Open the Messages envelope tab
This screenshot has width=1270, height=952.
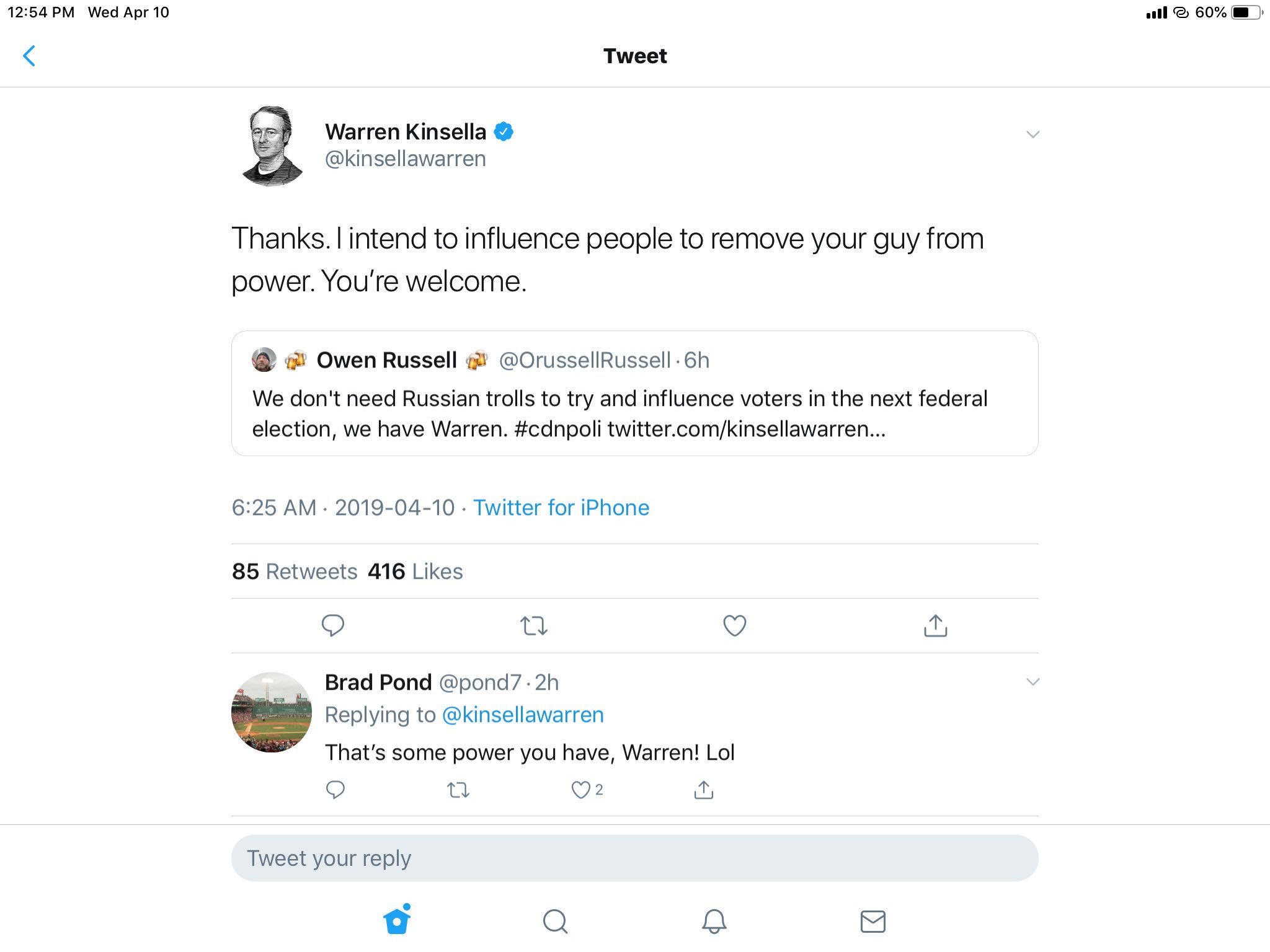point(873,921)
